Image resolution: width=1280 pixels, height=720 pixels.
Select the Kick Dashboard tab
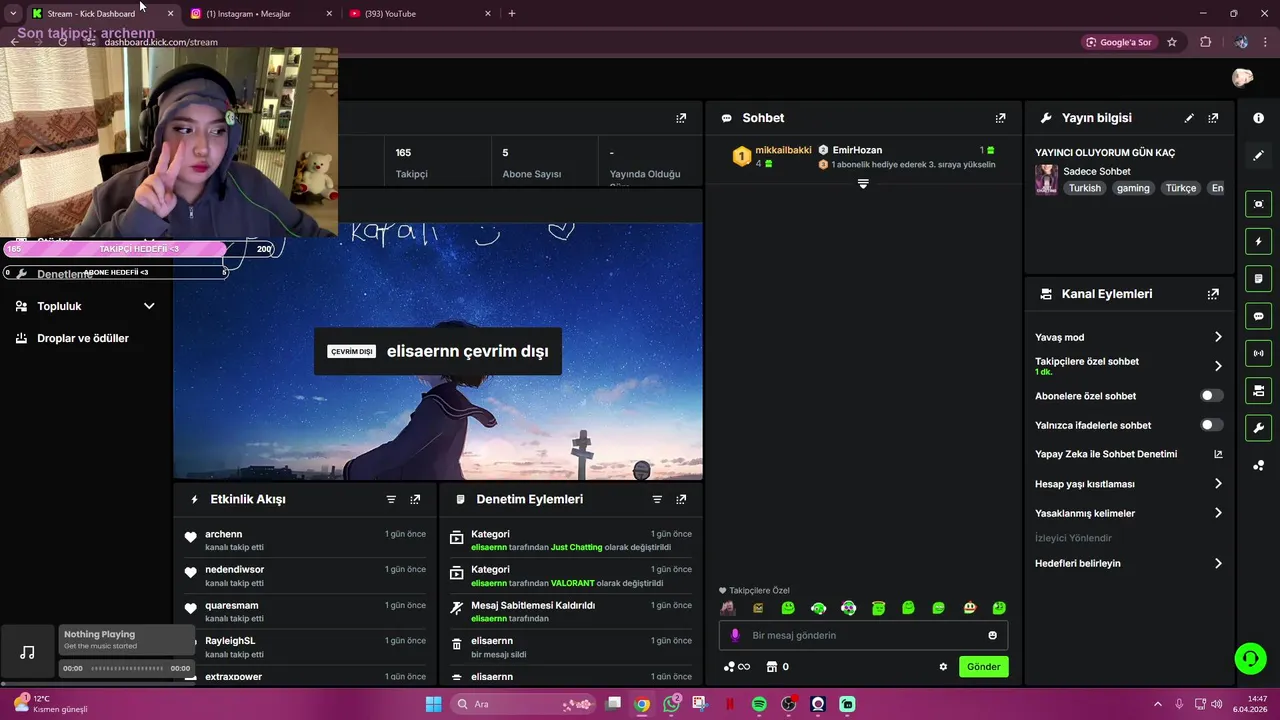pyautogui.click(x=100, y=14)
